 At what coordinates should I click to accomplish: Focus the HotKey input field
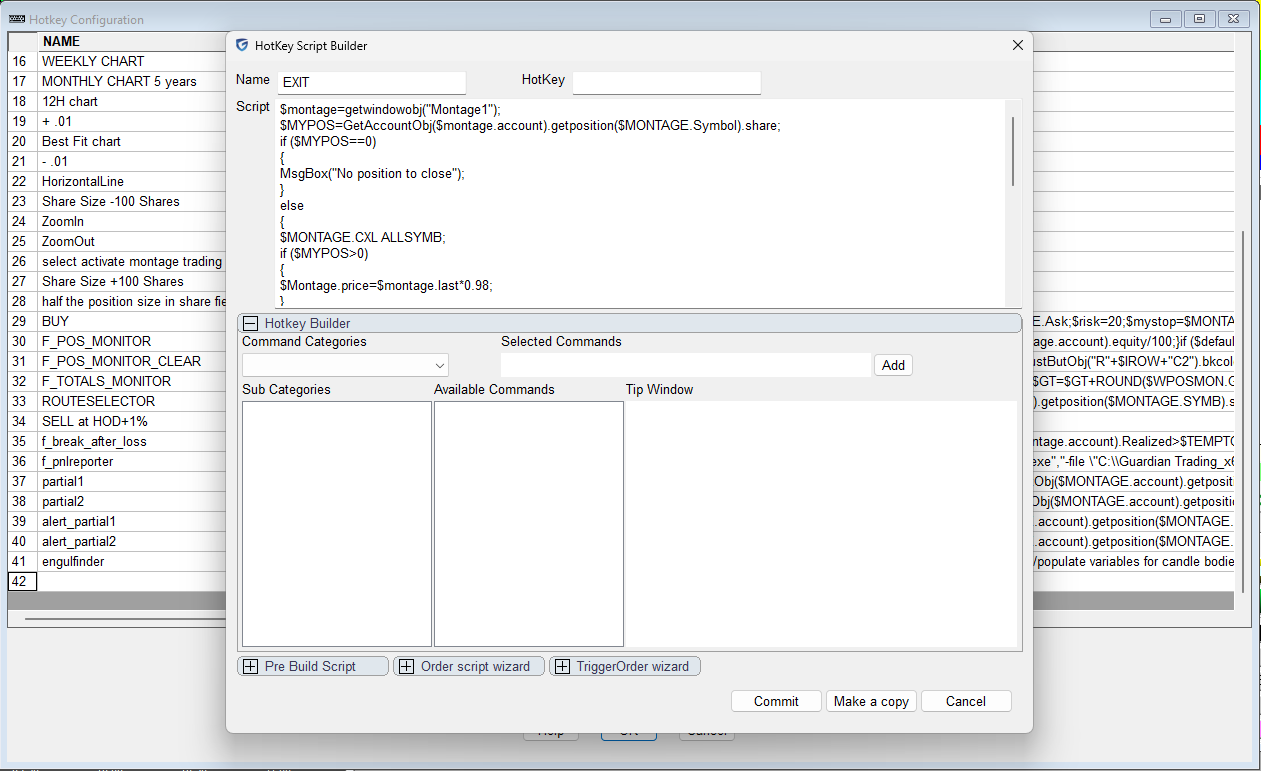coord(666,83)
